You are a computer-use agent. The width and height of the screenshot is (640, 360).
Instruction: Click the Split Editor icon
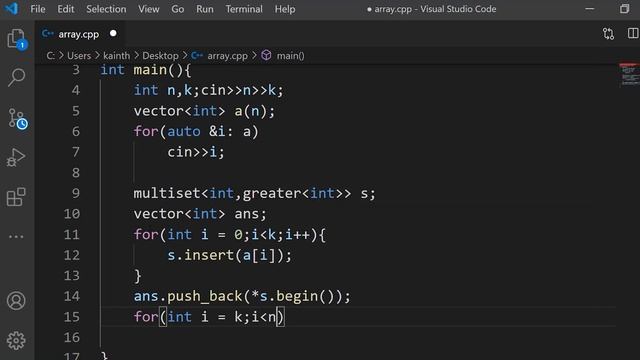coord(633,33)
